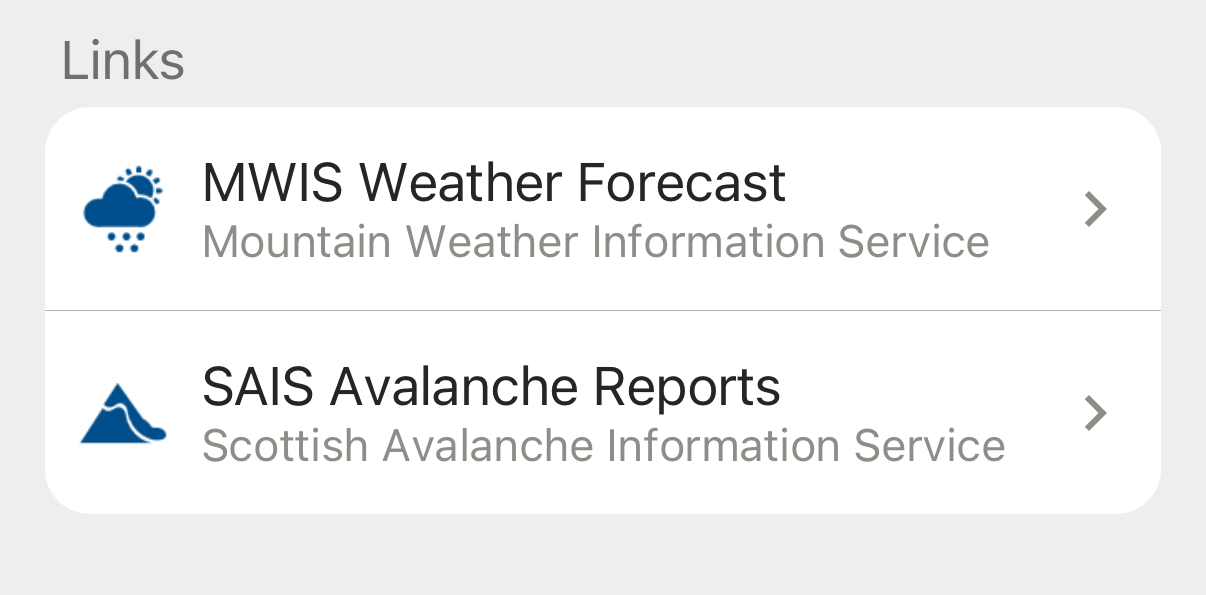Screen dimensions: 1206x595
Task: Select the Scottish Avalanche Information Service subtitle
Action: pyautogui.click(x=603, y=446)
